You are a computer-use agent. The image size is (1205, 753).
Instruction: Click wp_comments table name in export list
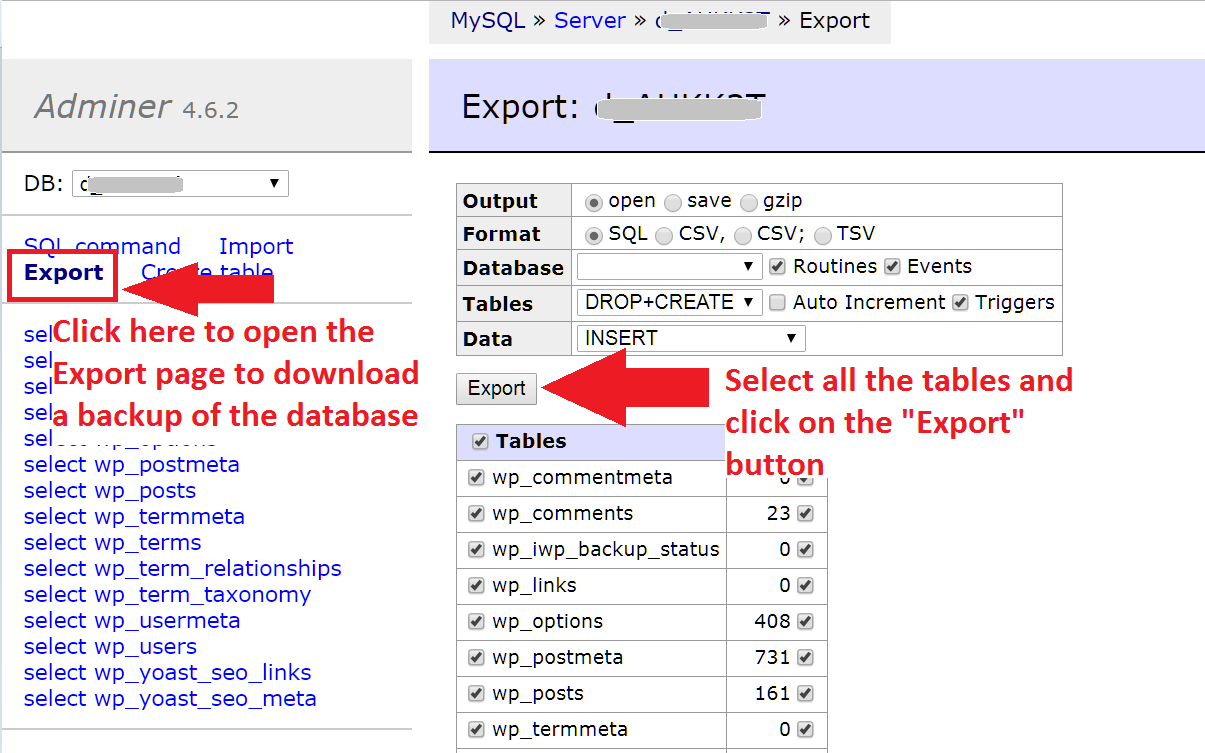562,514
